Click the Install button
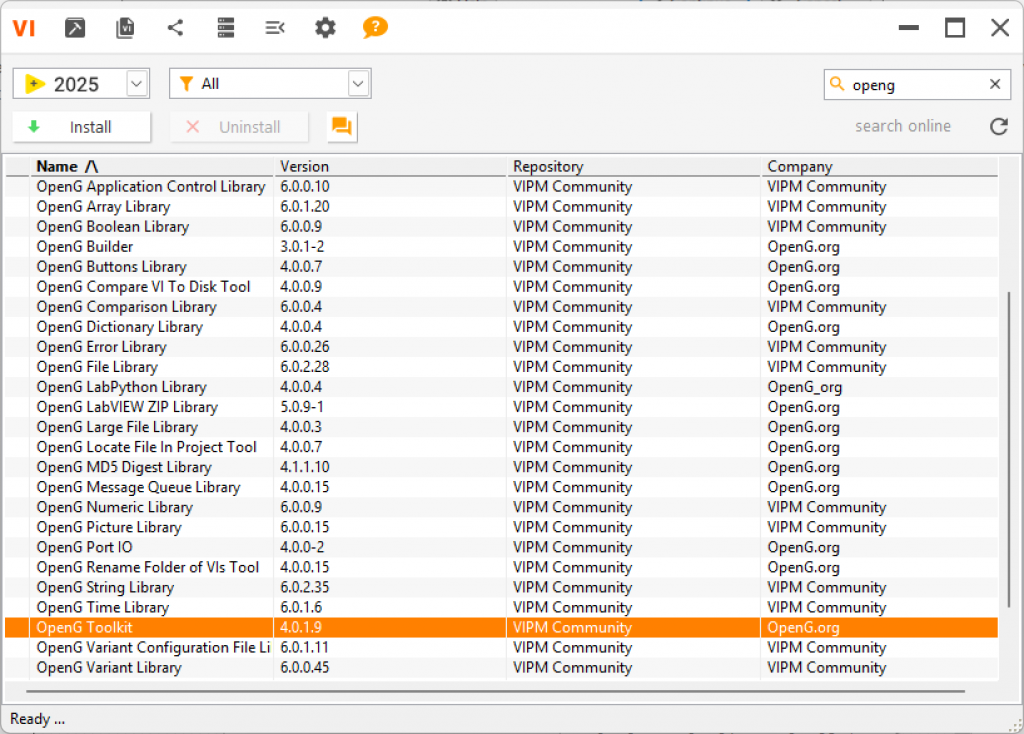The height and width of the screenshot is (734, 1024). (x=82, y=127)
